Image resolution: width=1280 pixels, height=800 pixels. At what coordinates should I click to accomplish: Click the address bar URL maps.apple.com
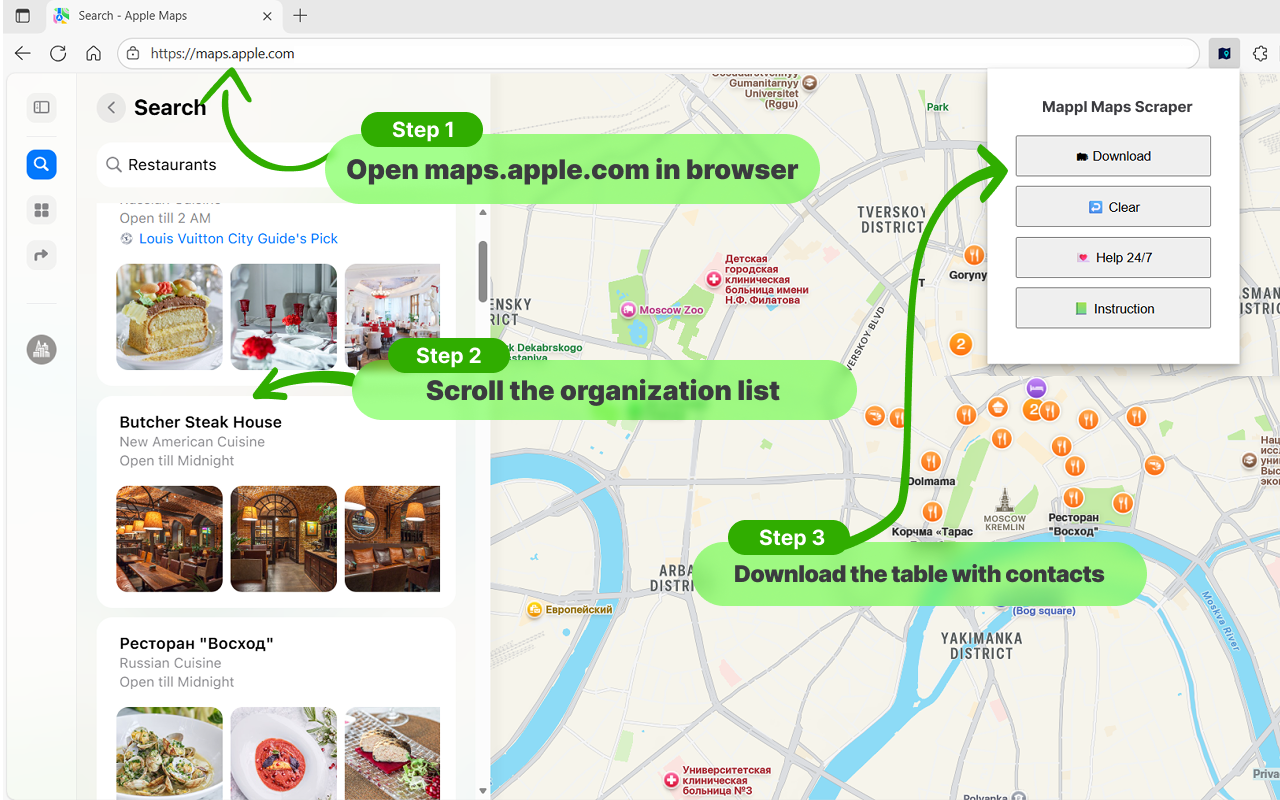(x=222, y=54)
